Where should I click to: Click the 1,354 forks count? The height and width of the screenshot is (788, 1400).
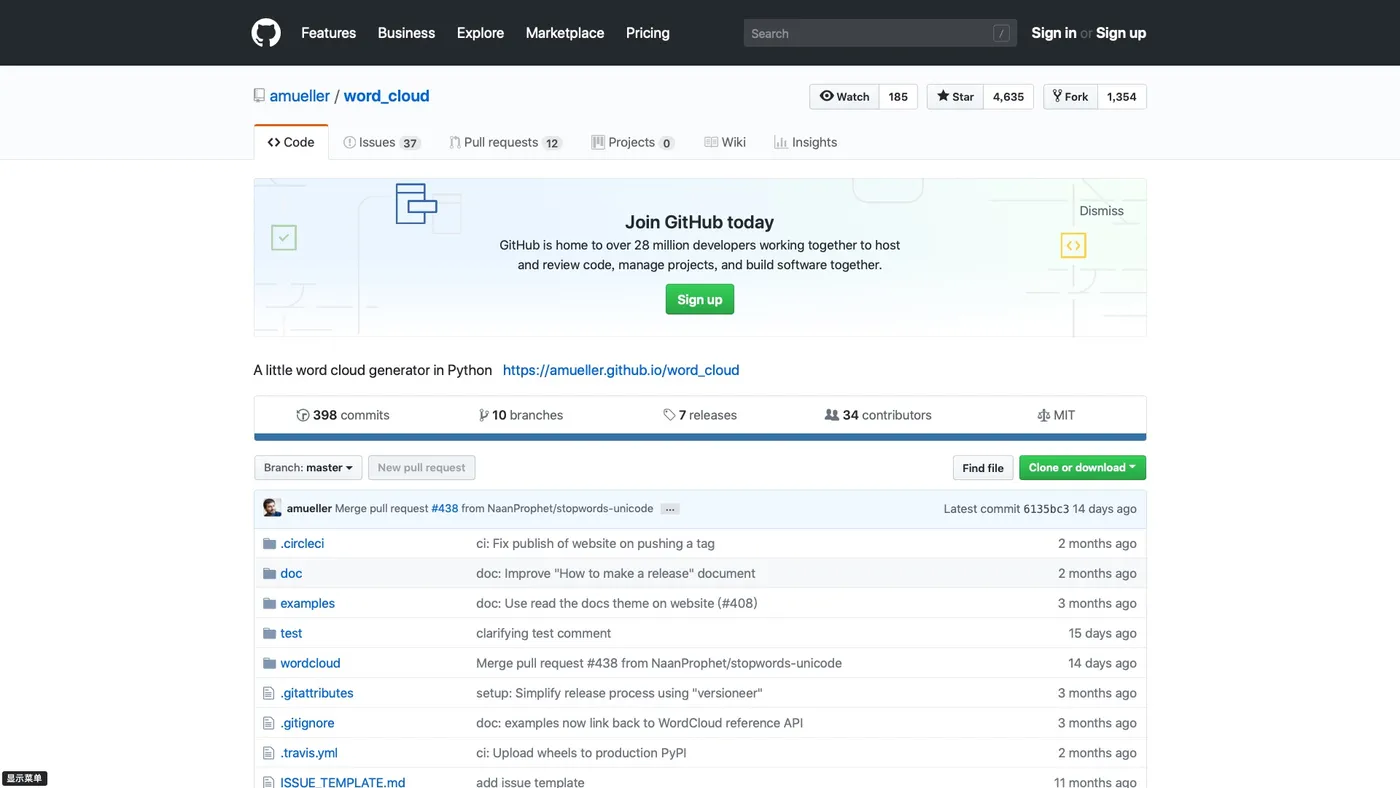pos(1121,97)
